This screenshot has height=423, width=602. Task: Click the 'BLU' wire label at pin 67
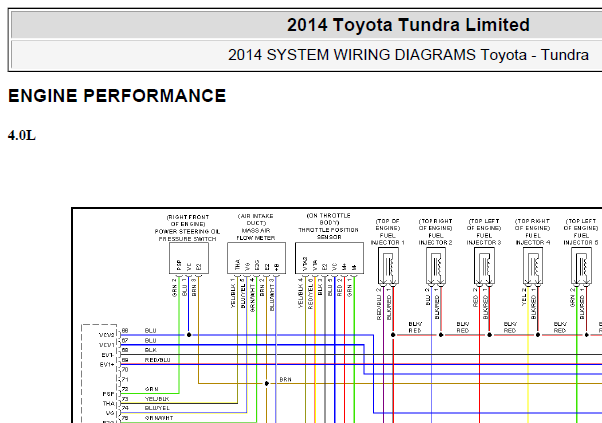pos(150,340)
